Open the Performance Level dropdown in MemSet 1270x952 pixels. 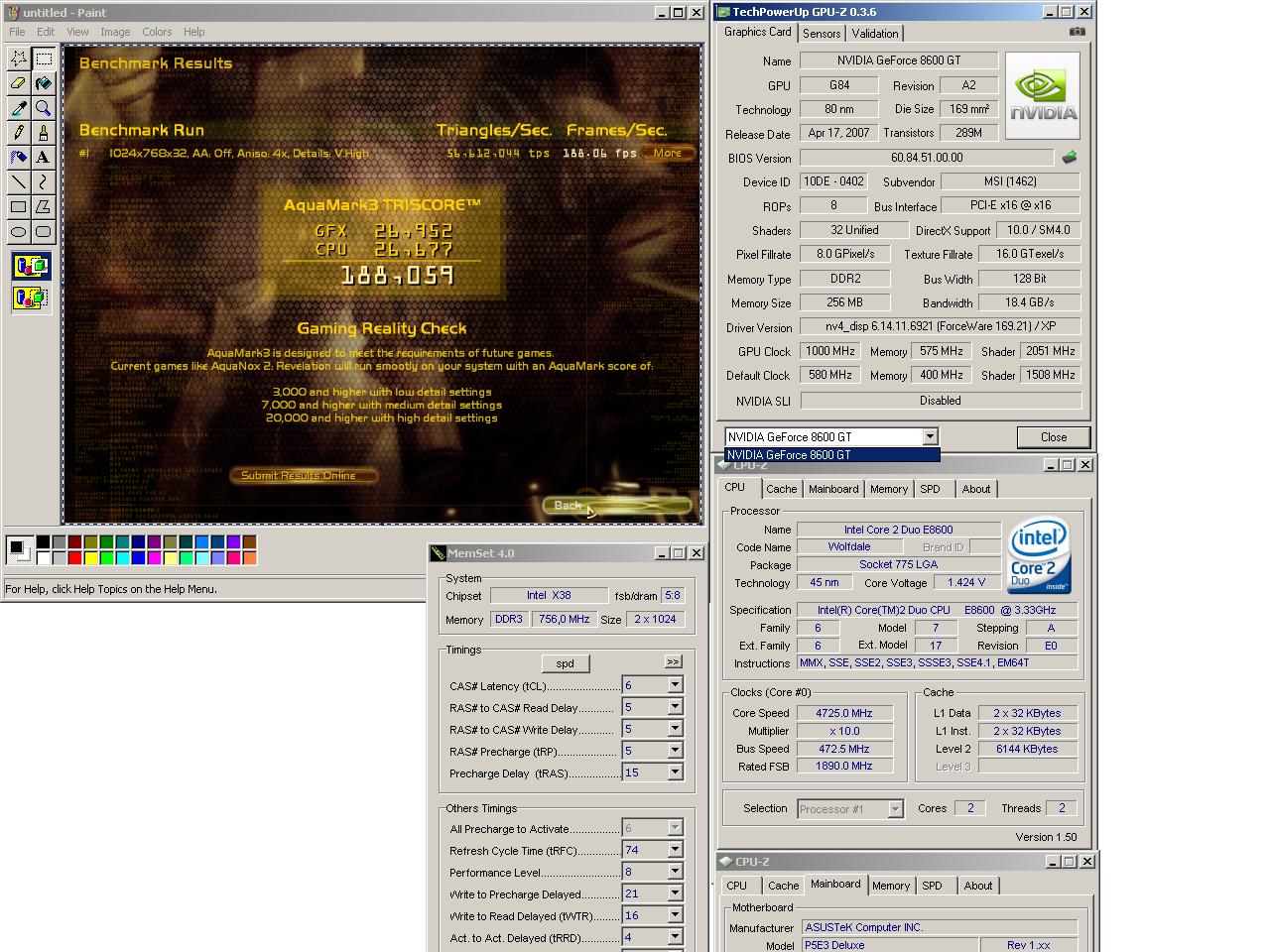tap(675, 872)
